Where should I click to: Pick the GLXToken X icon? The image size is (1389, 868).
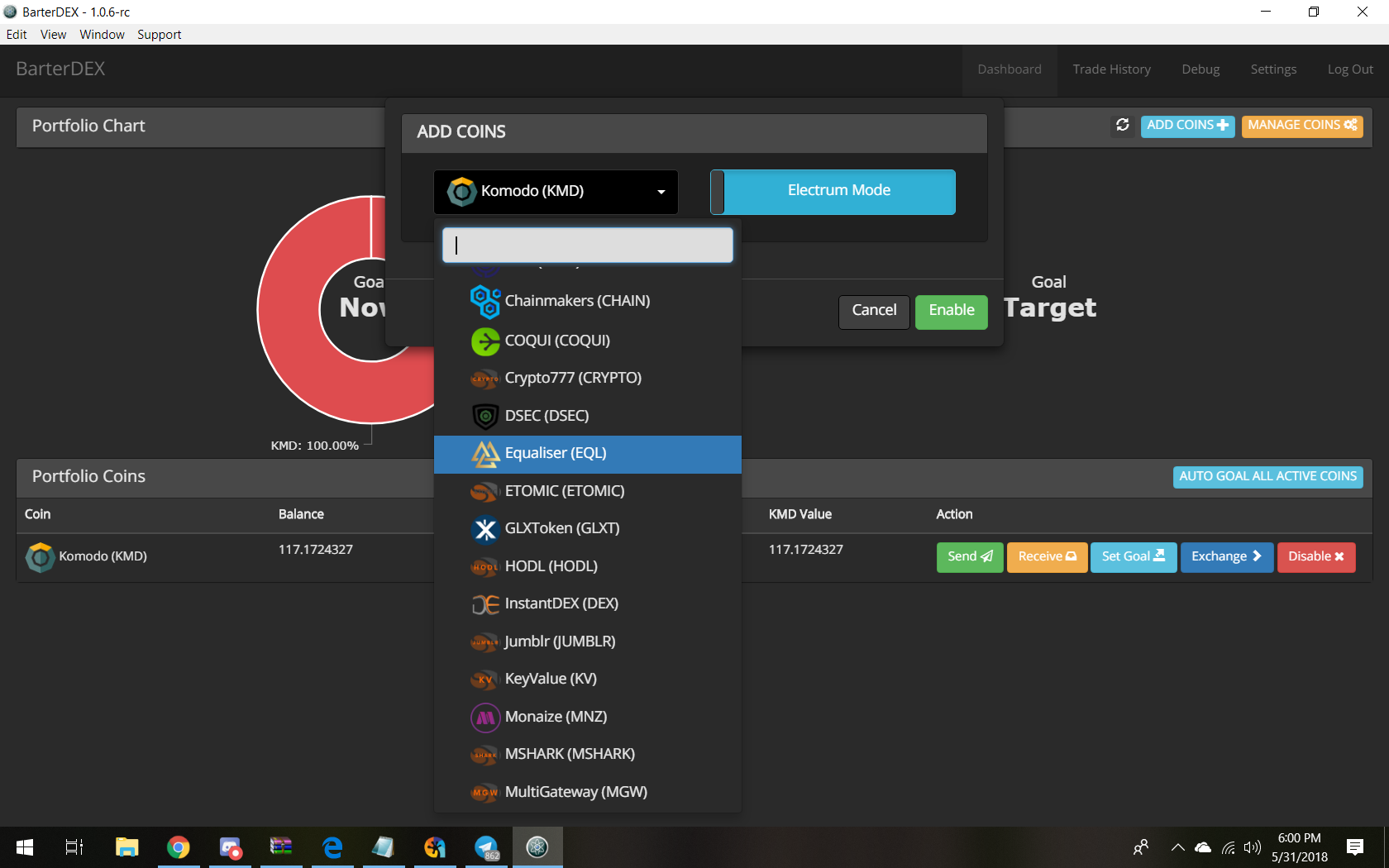pos(485,529)
